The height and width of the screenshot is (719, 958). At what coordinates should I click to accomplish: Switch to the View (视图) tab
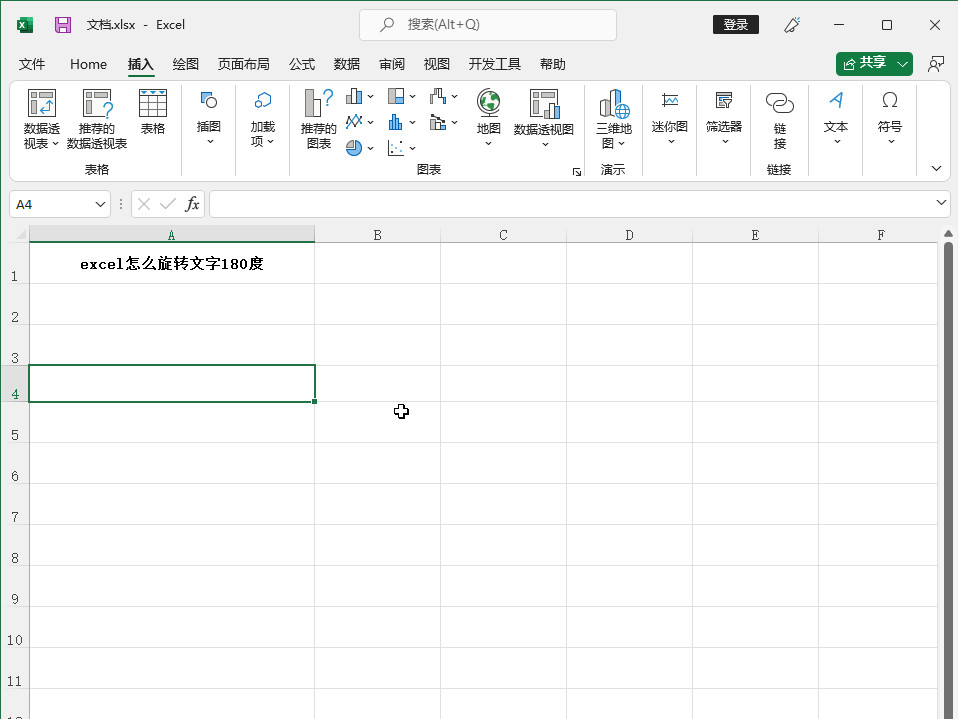point(437,64)
